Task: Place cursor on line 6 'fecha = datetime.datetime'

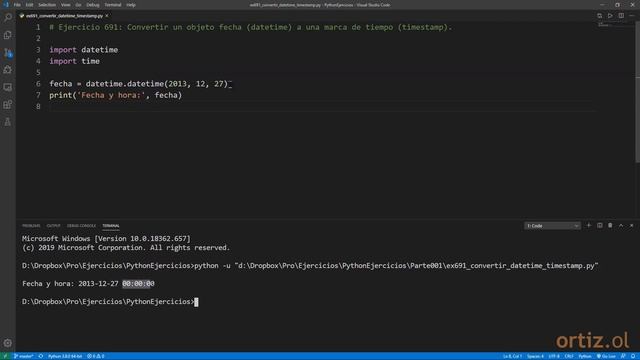Action: 138,84
